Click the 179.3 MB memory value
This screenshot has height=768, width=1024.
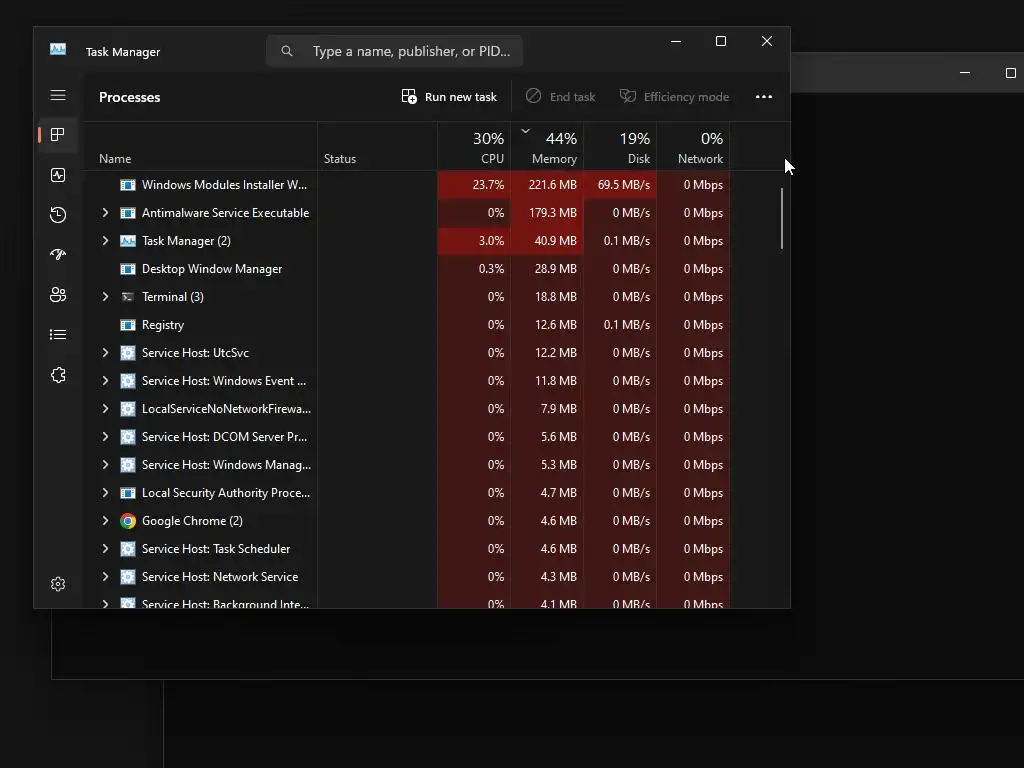pyautogui.click(x=552, y=213)
